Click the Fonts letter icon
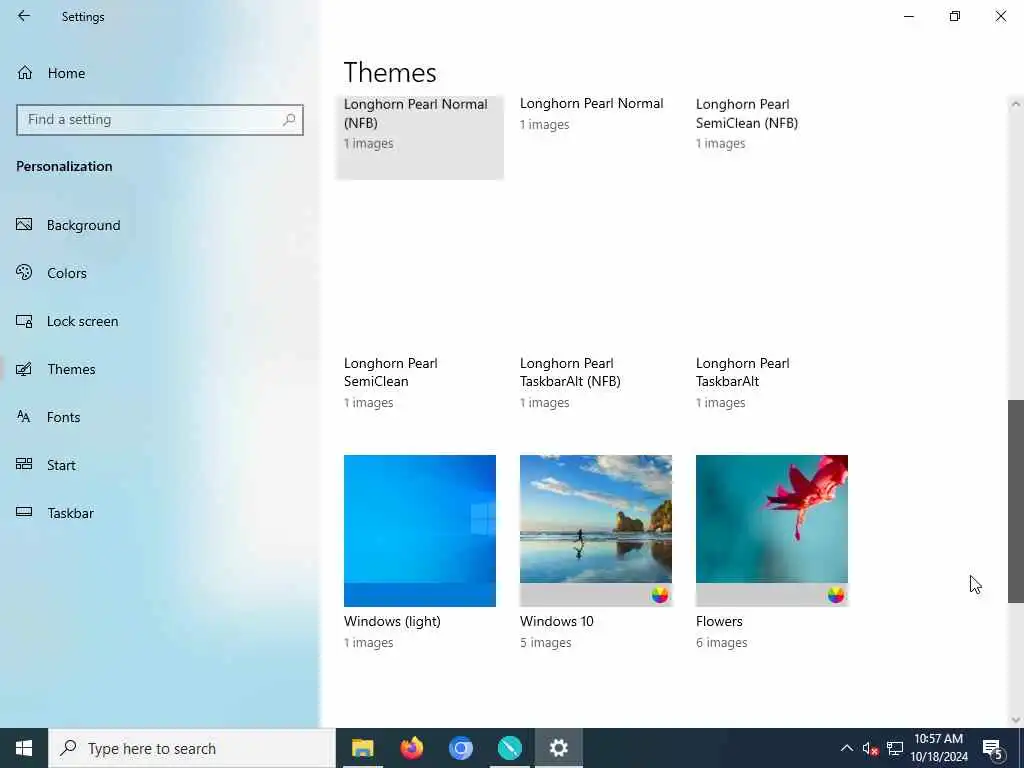Image resolution: width=1024 pixels, height=768 pixels. (24, 417)
